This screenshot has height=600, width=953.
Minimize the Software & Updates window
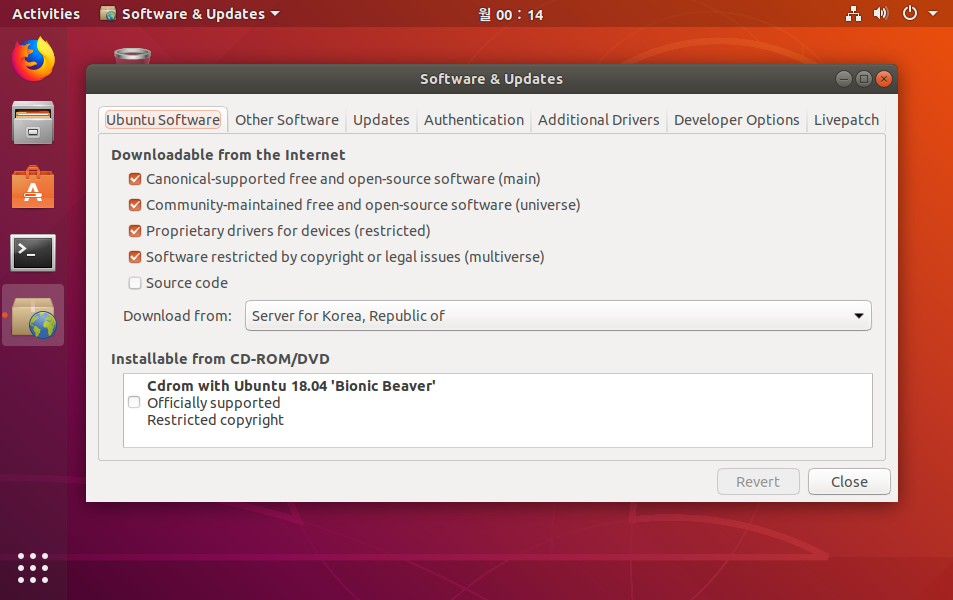(844, 79)
